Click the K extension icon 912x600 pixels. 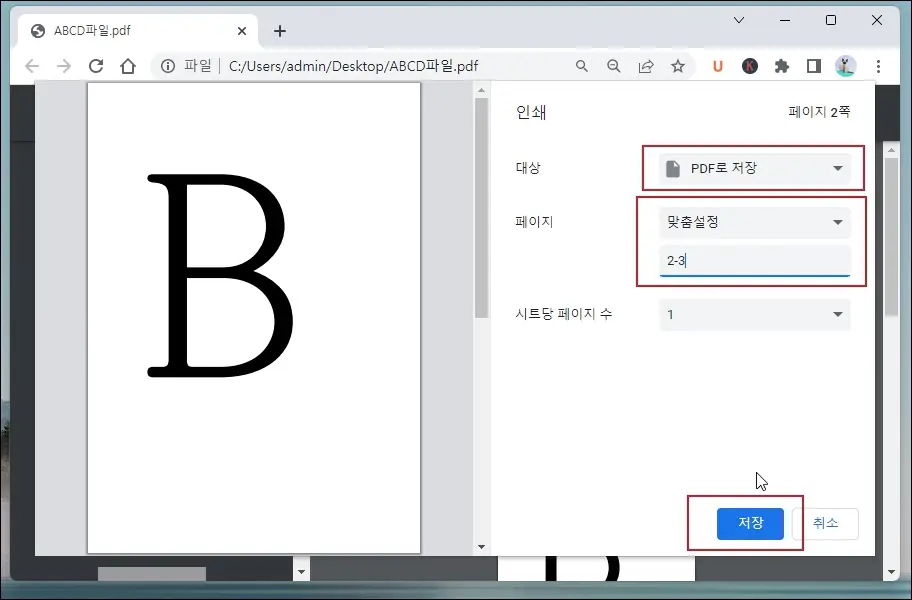coord(749,66)
